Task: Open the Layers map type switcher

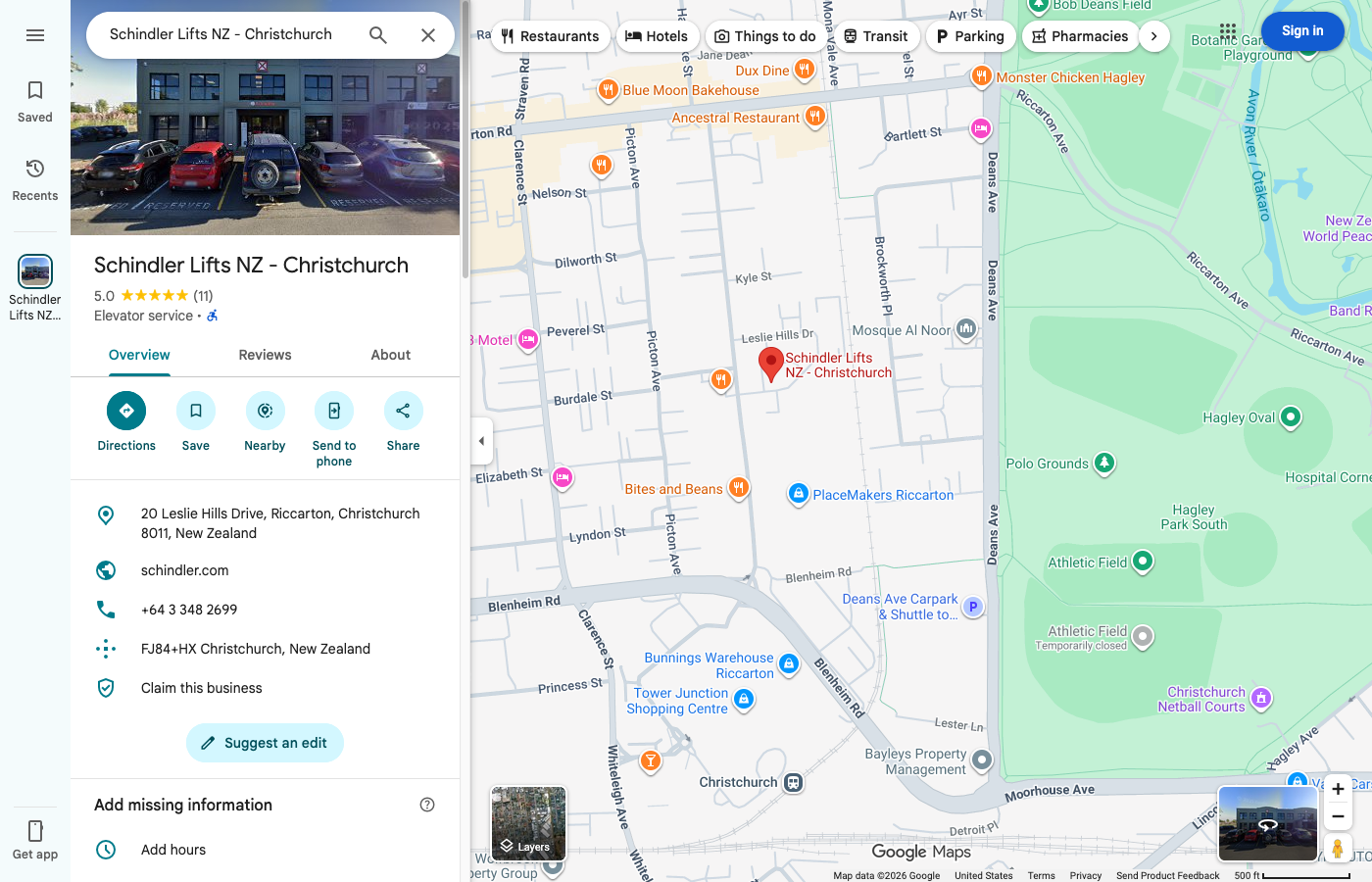Action: tap(528, 823)
